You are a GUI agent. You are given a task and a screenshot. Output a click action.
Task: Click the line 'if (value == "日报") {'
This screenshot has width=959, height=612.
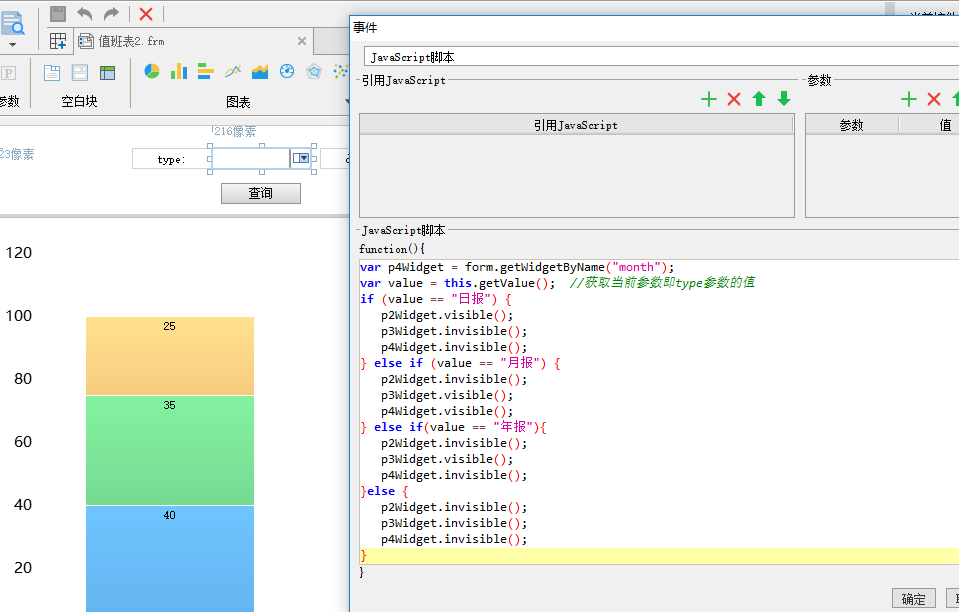(436, 299)
